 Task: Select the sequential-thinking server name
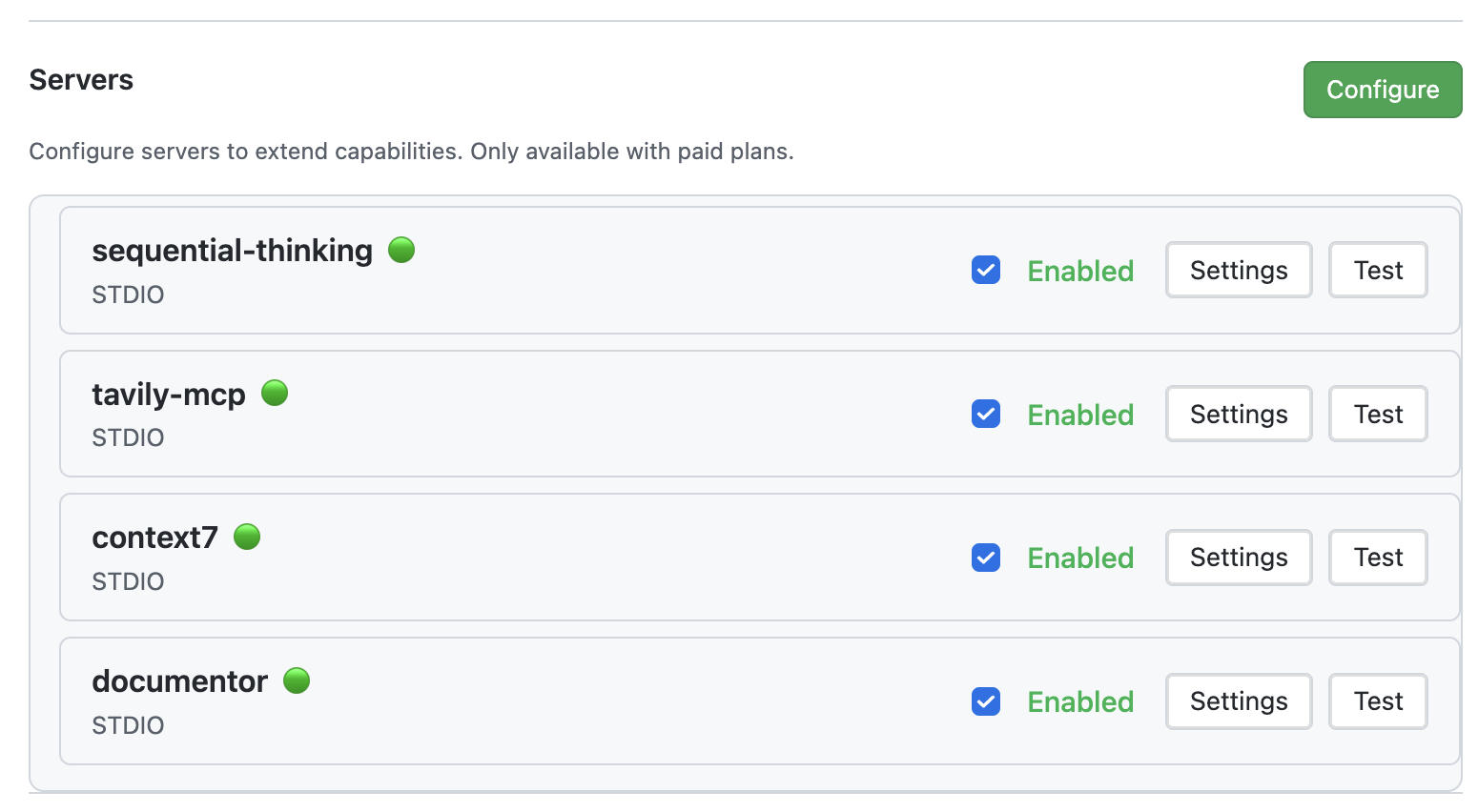click(x=232, y=250)
